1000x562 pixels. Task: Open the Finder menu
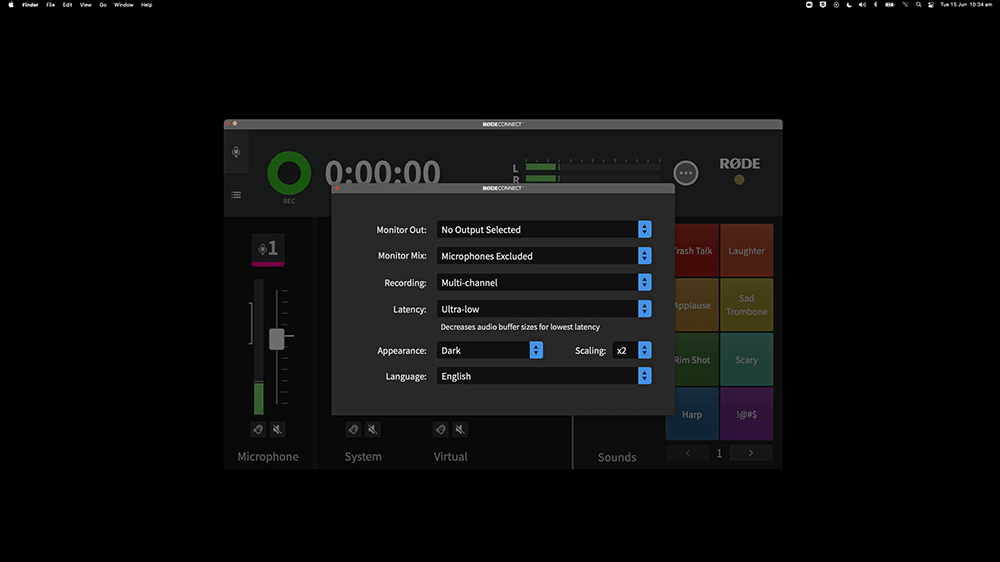coord(30,4)
